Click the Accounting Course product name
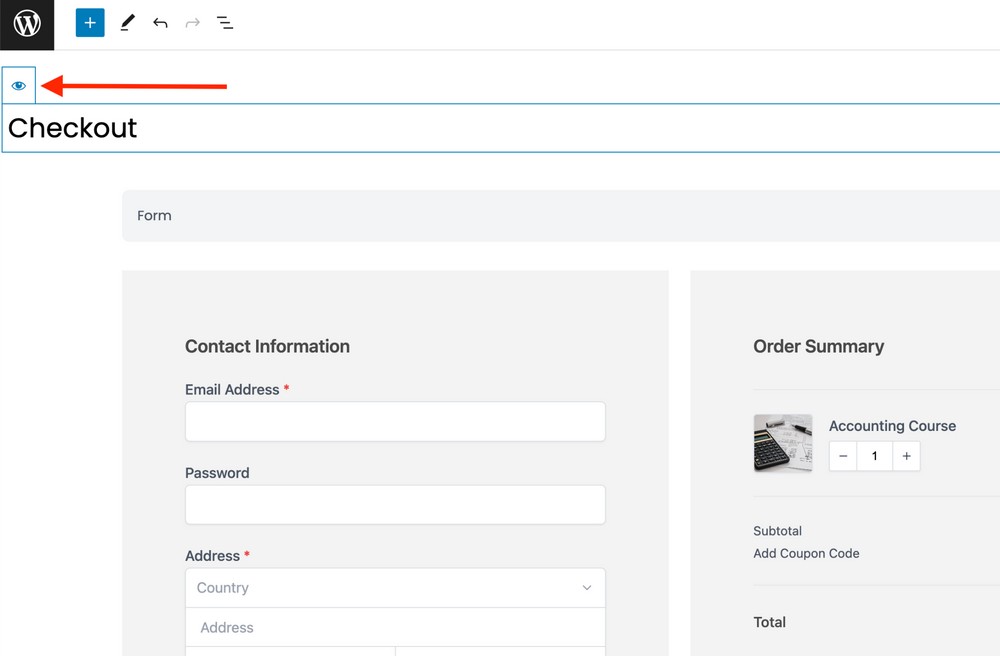 click(x=892, y=426)
